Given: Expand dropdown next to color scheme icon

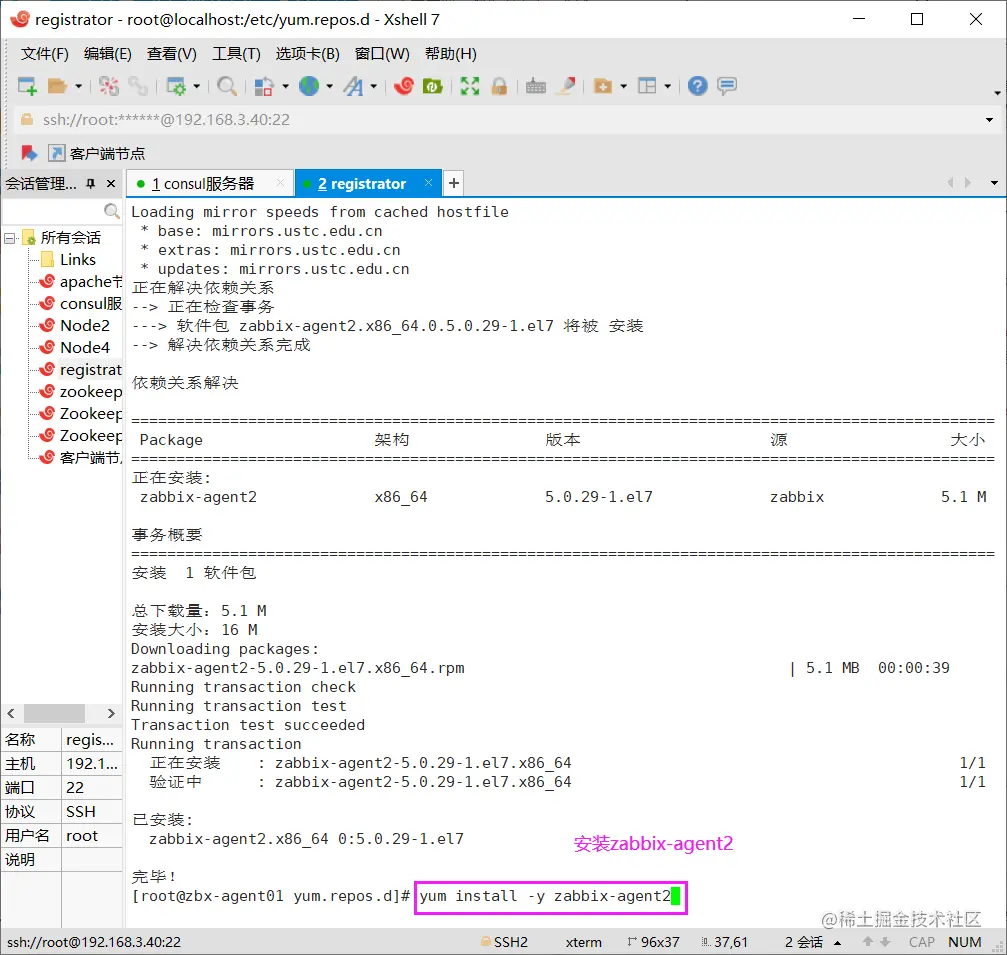Looking at the screenshot, I should [x=285, y=86].
